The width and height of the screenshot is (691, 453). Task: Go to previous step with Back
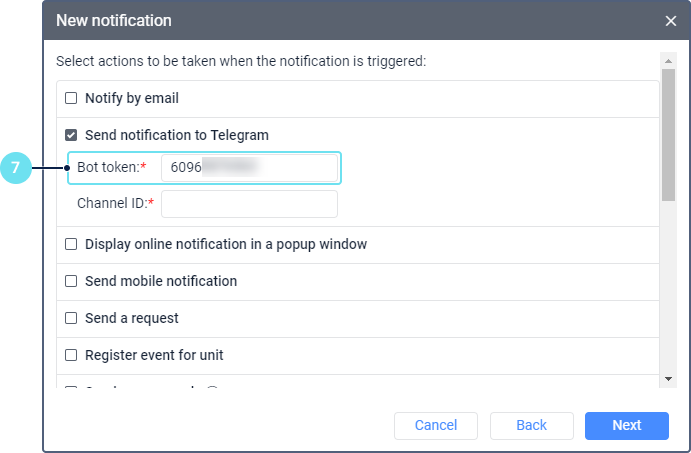tap(531, 425)
